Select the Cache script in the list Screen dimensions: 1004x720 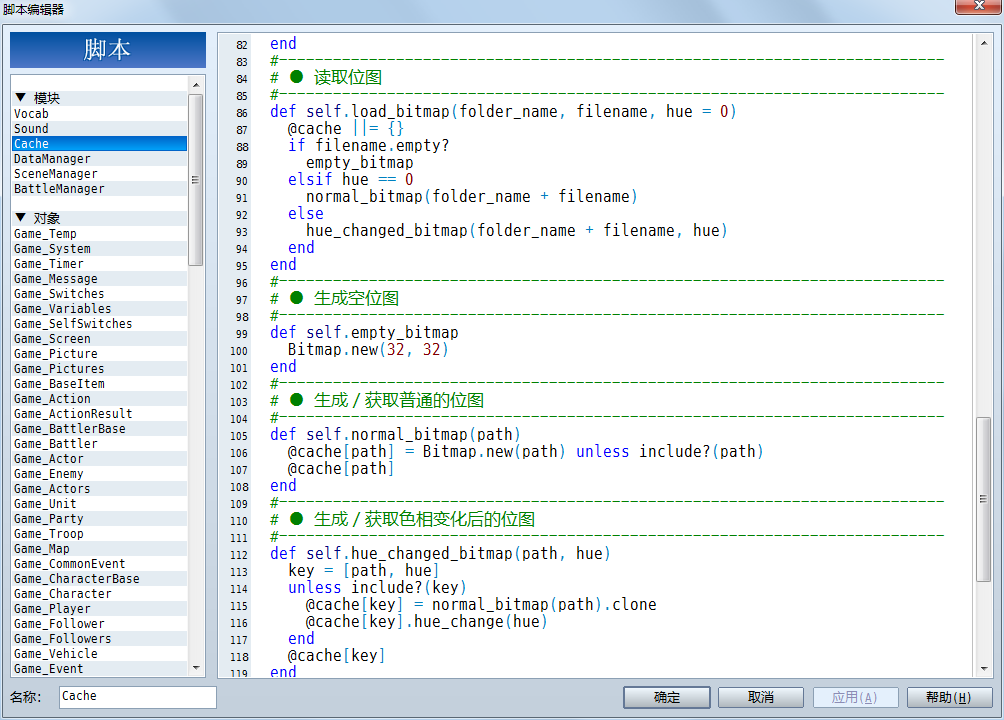click(99, 143)
